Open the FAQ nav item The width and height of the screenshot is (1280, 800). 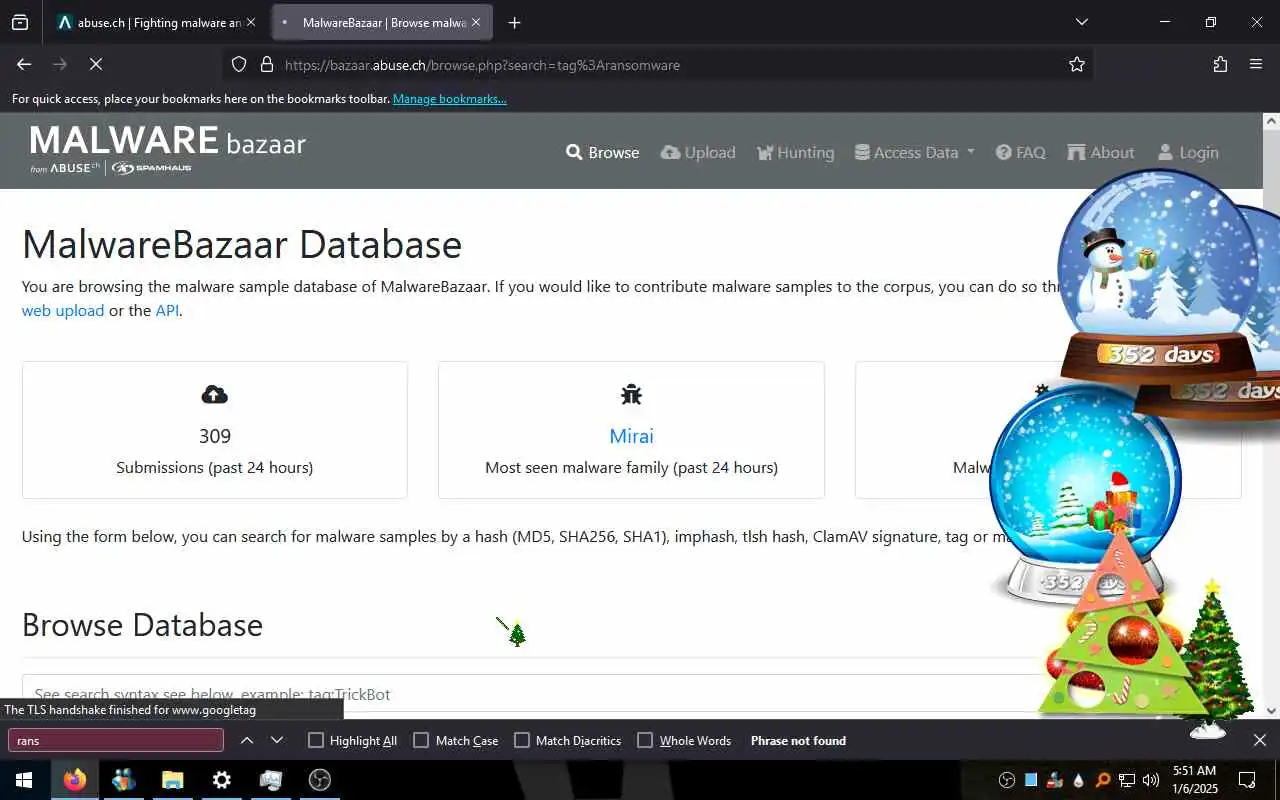click(1020, 152)
